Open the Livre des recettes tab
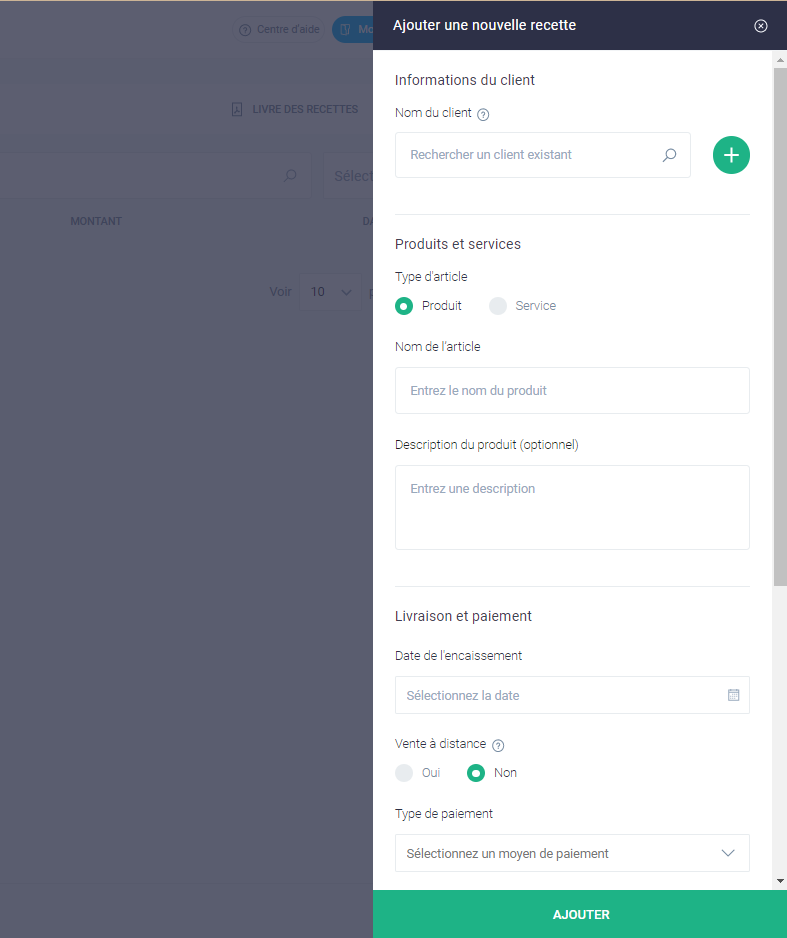 pyautogui.click(x=295, y=109)
